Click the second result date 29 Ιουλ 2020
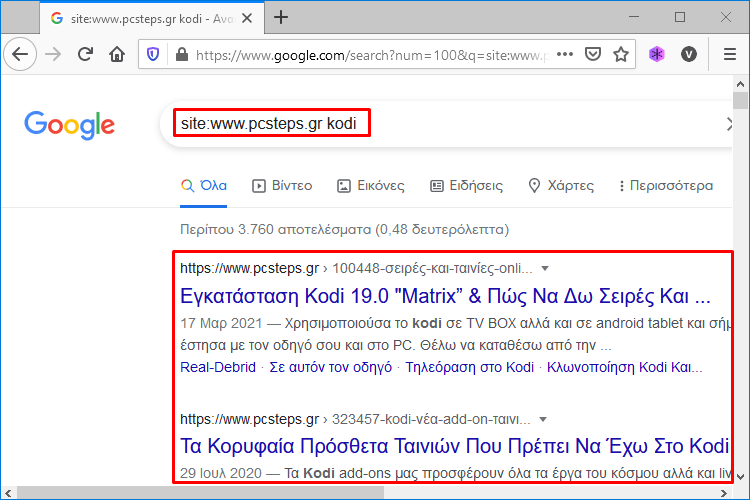The height and width of the screenshot is (500, 750). click(221, 473)
